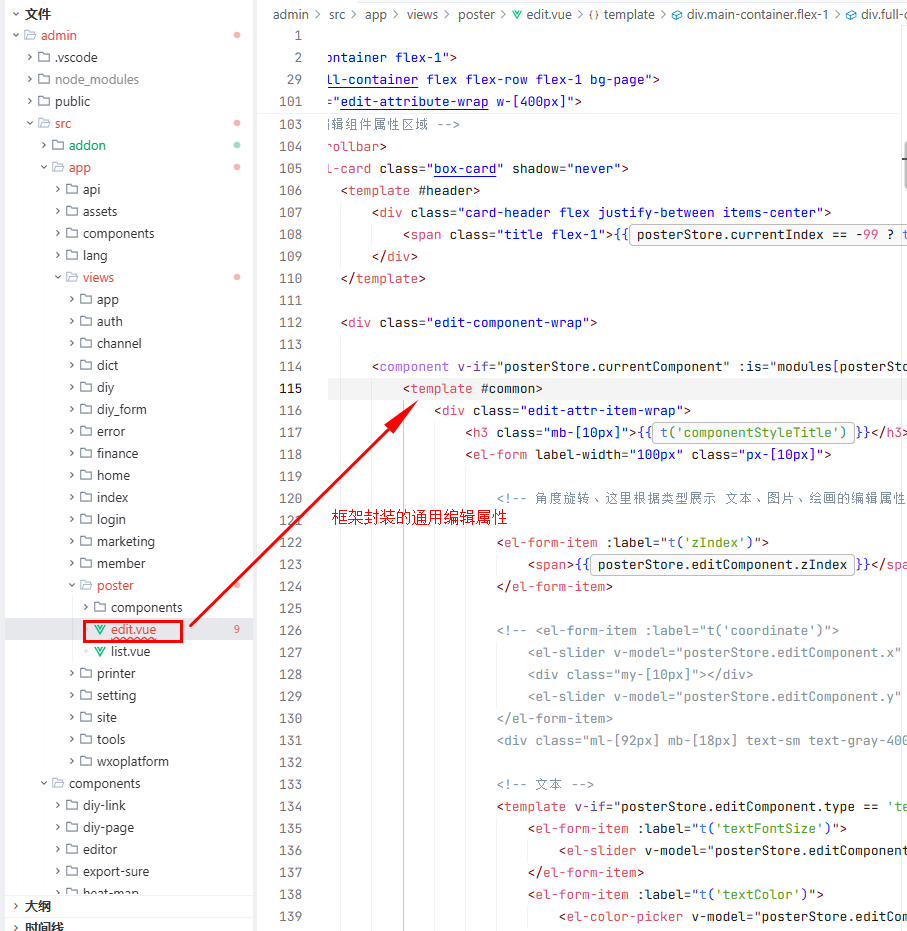This screenshot has height=931, width=907.
Task: Click line number 126 in the gutter
Action: point(290,631)
